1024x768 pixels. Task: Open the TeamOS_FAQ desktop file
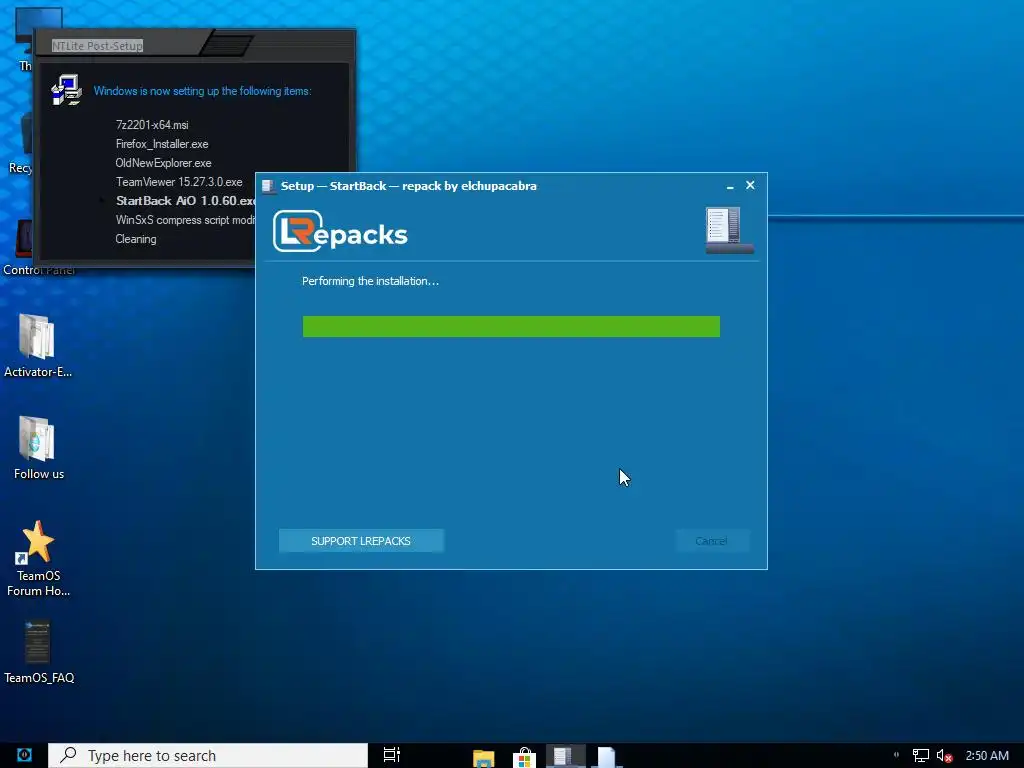[x=39, y=652]
